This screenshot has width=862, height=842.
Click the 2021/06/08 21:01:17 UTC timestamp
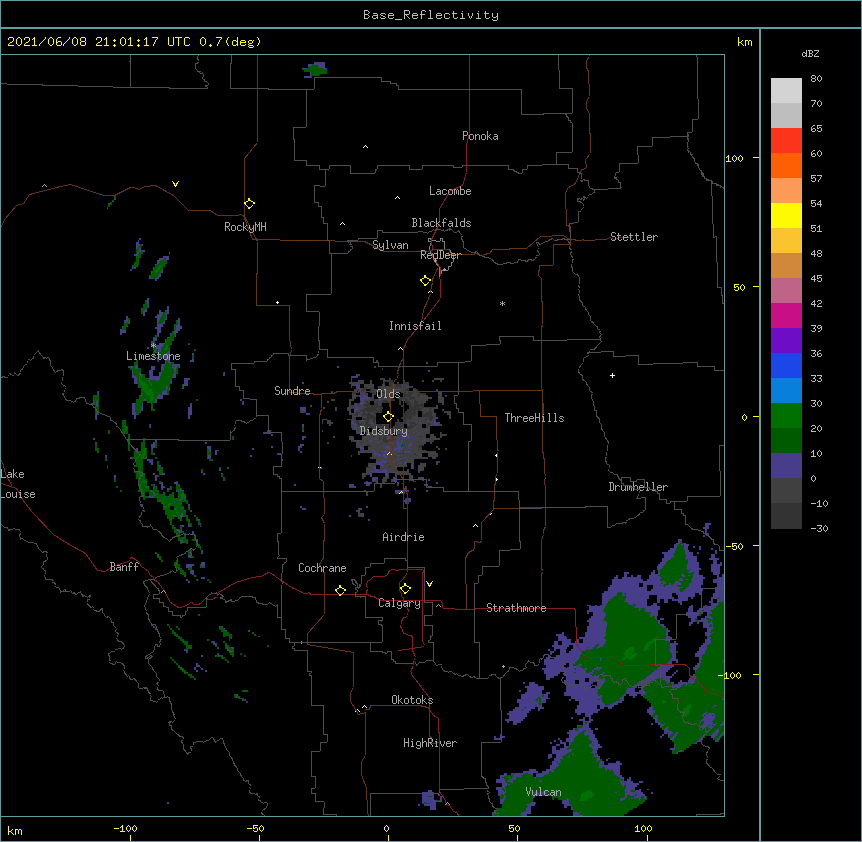(x=99, y=42)
